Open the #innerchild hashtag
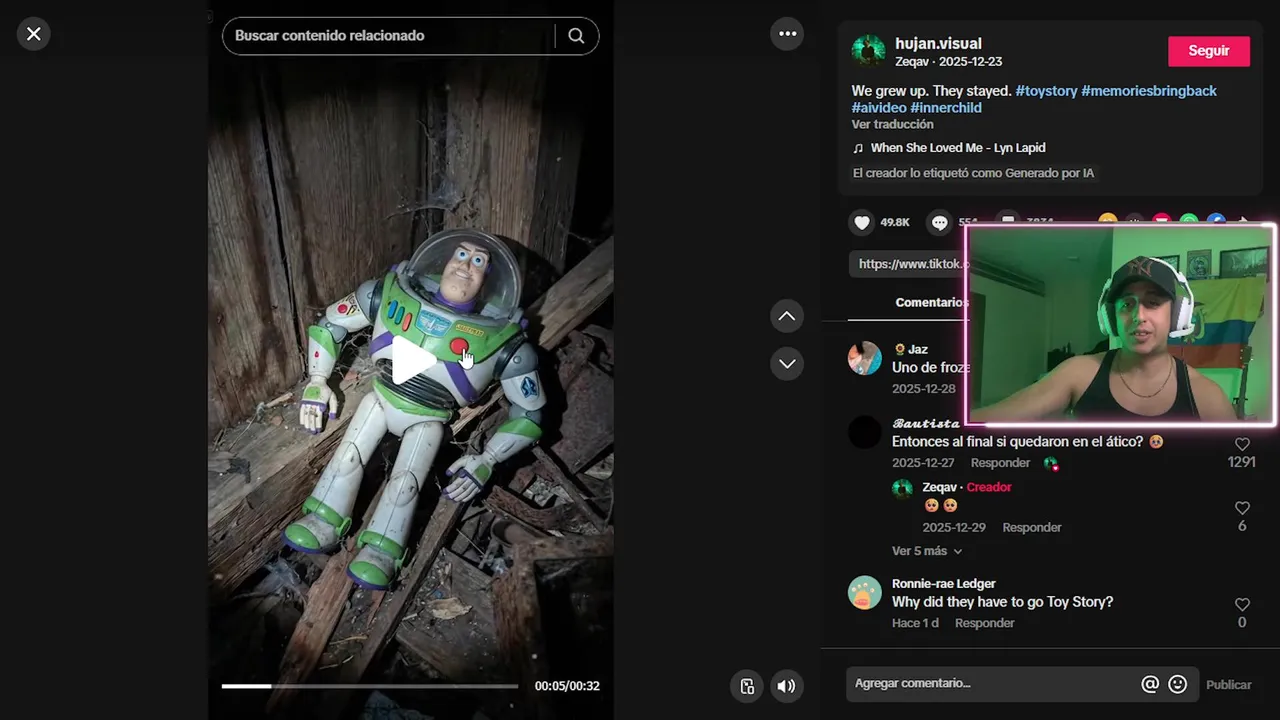Screen dimensions: 1280x720 (x=946, y=108)
